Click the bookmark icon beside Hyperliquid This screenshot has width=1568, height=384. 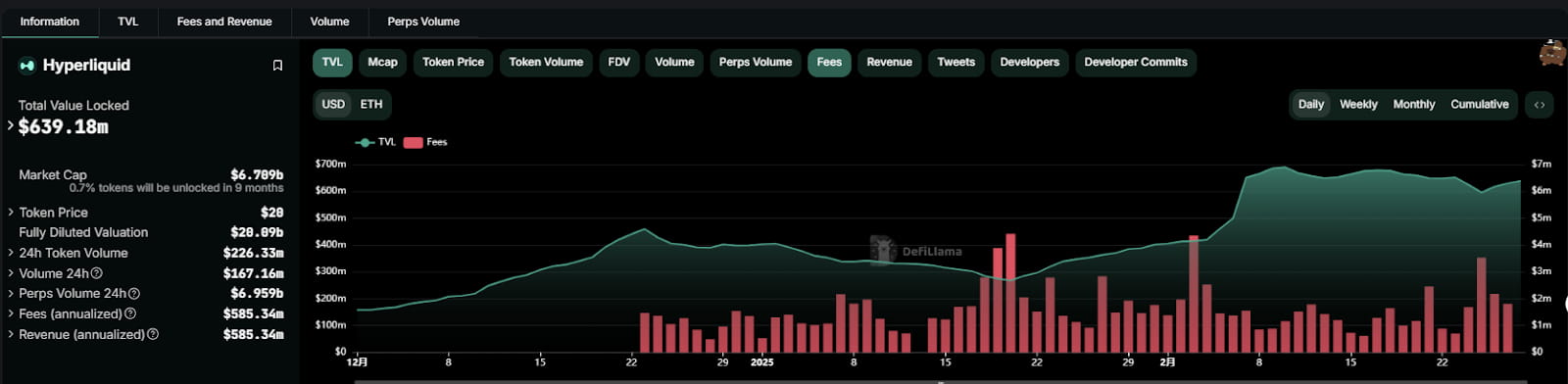pos(277,66)
